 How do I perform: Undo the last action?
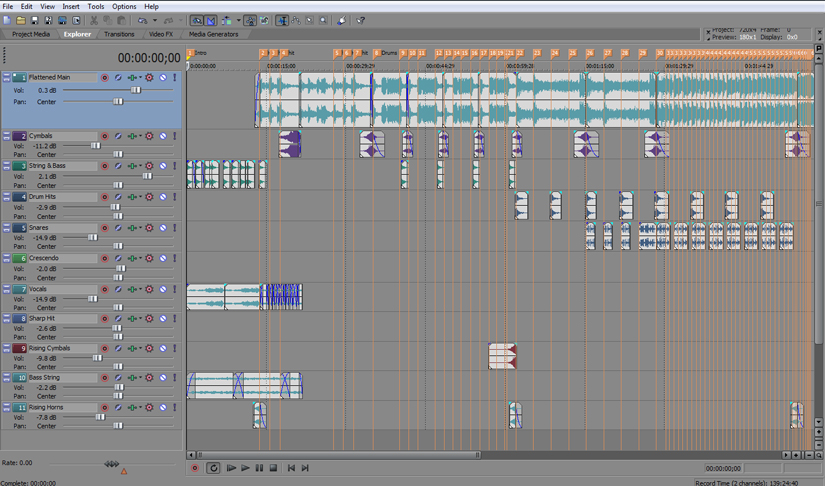coord(142,21)
